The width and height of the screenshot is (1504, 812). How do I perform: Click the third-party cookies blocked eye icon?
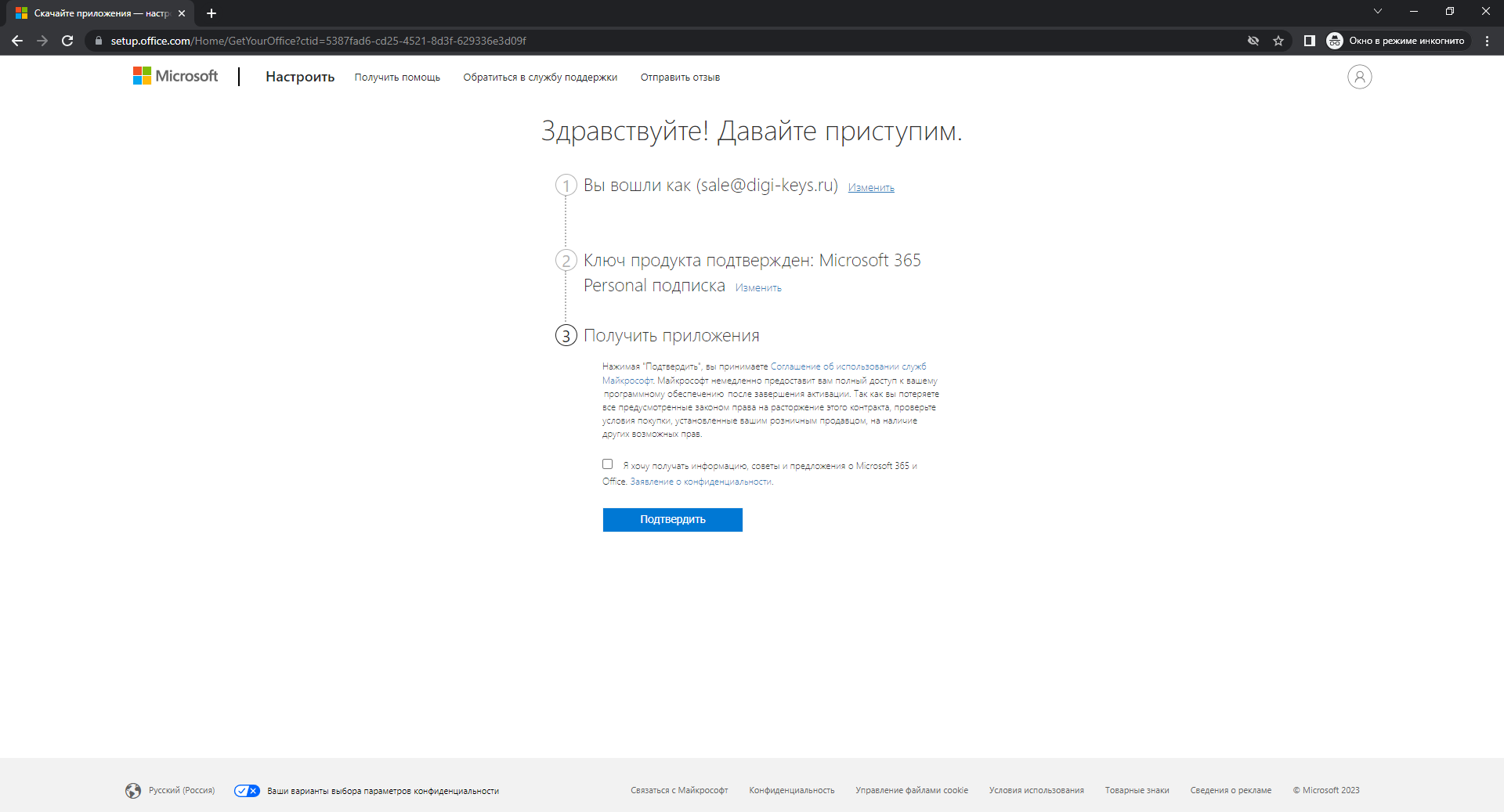point(1253,41)
